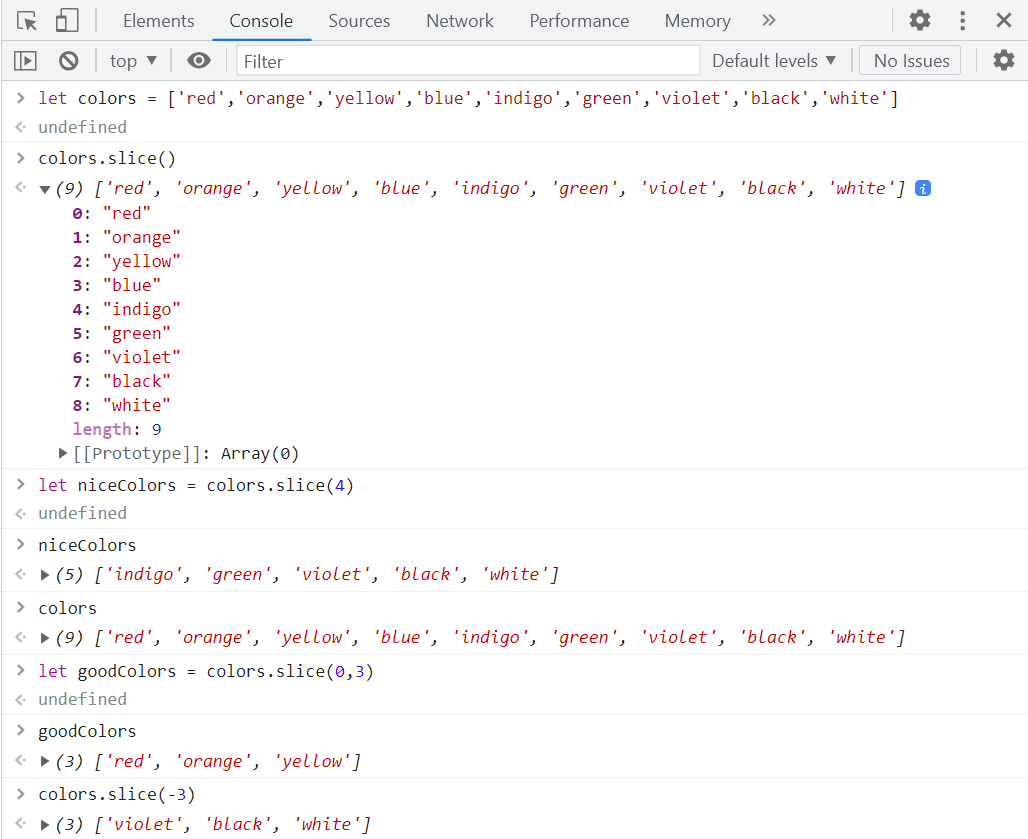Click the 4: "indigo" array entry
The image size is (1028, 839).
tap(127, 309)
